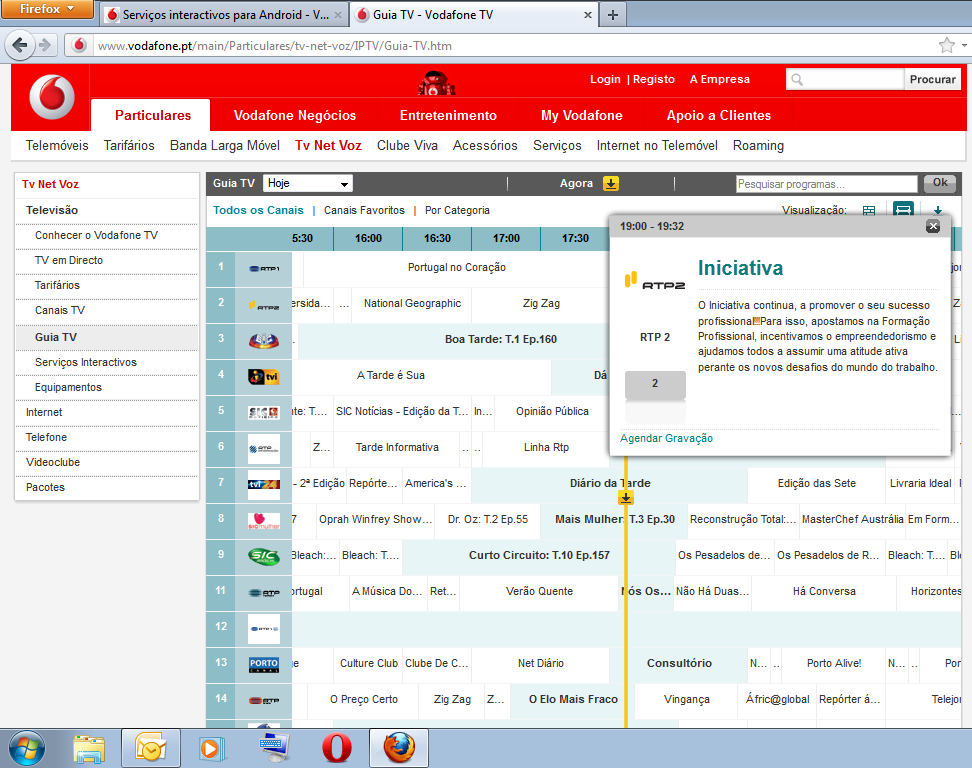Open the Entretenimento tab
Image resolution: width=972 pixels, height=768 pixels.
click(448, 115)
